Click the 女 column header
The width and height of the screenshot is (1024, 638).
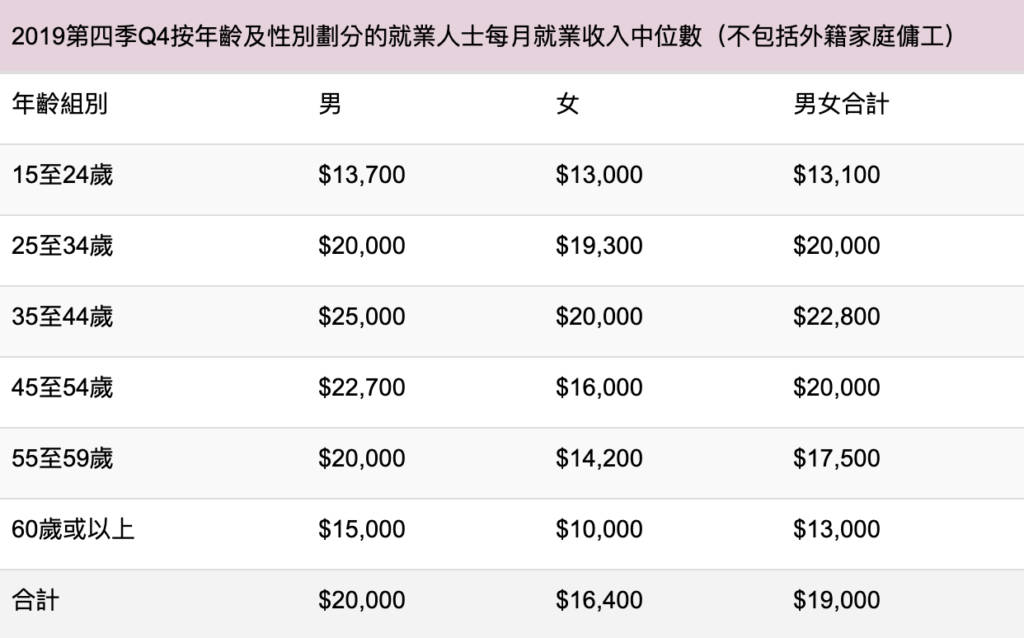pos(567,104)
